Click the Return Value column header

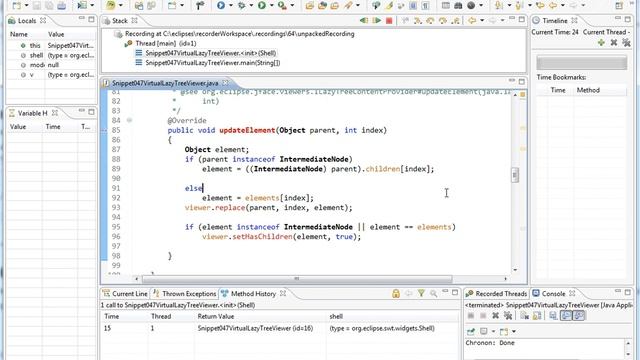click(x=261, y=316)
